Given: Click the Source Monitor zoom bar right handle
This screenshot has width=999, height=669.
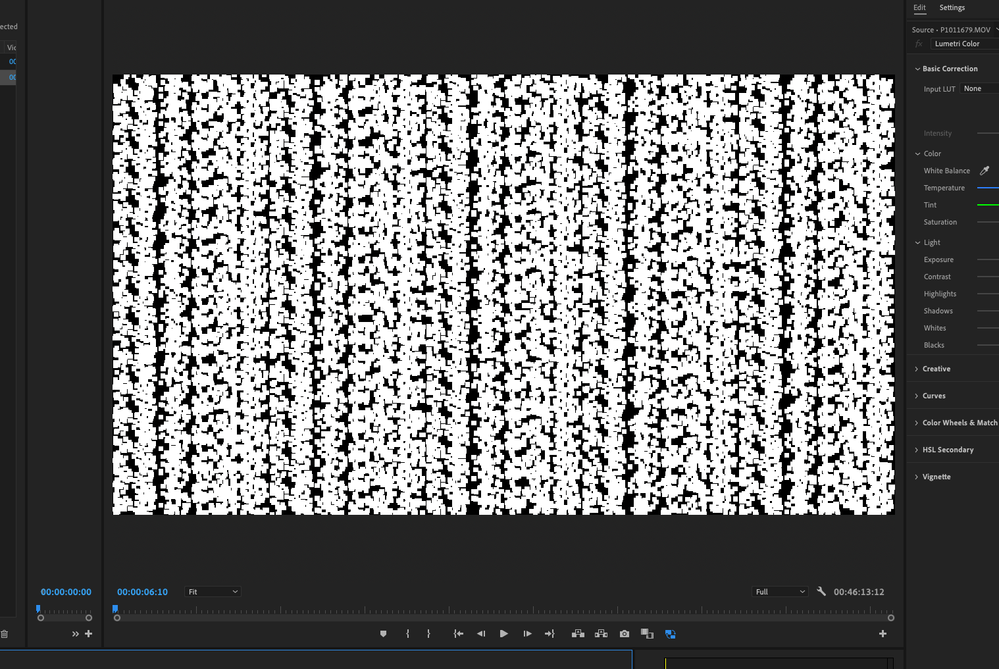Looking at the screenshot, I should coord(89,618).
